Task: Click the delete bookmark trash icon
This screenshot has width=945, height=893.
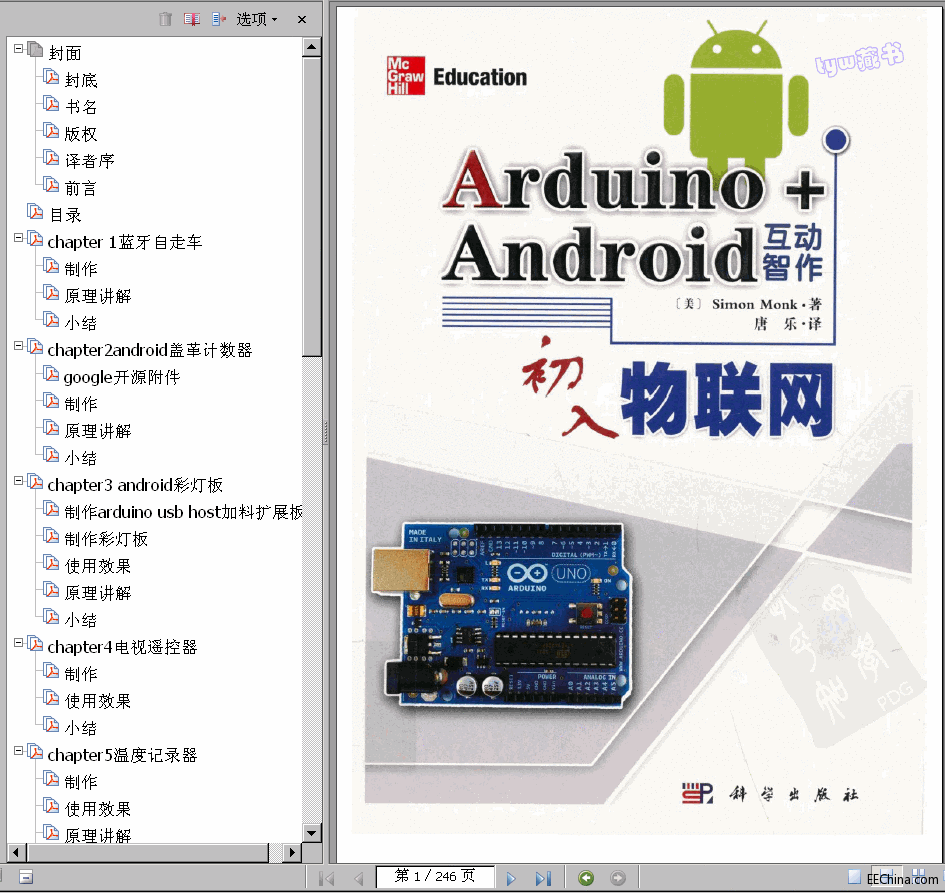Action: [x=166, y=19]
